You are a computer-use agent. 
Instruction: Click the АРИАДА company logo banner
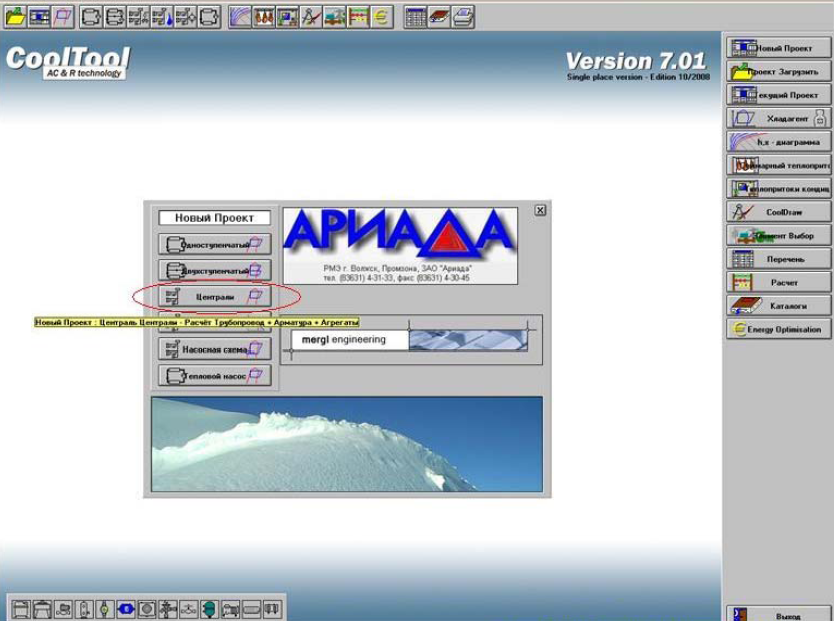pos(400,246)
